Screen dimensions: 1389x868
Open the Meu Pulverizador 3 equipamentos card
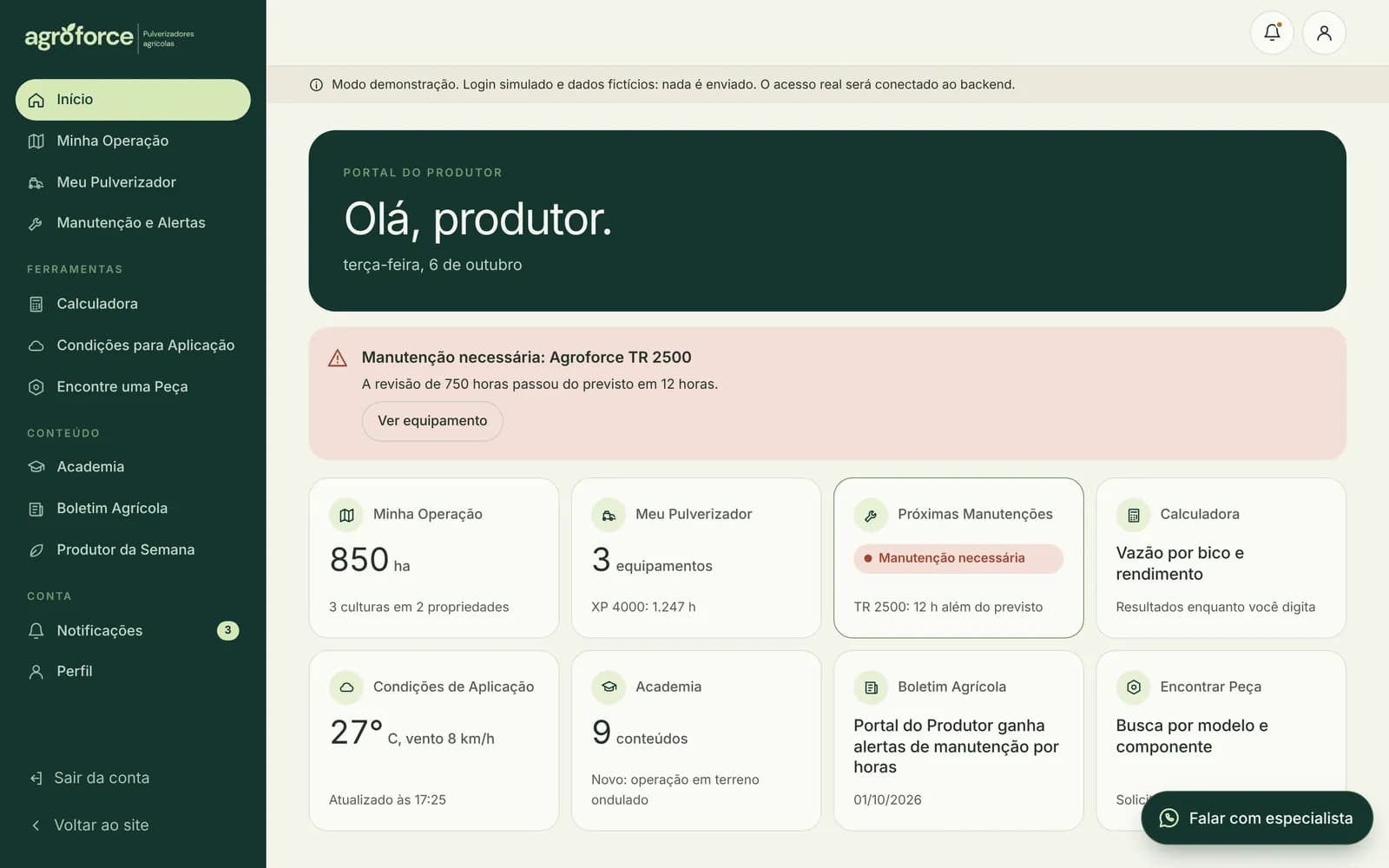696,558
